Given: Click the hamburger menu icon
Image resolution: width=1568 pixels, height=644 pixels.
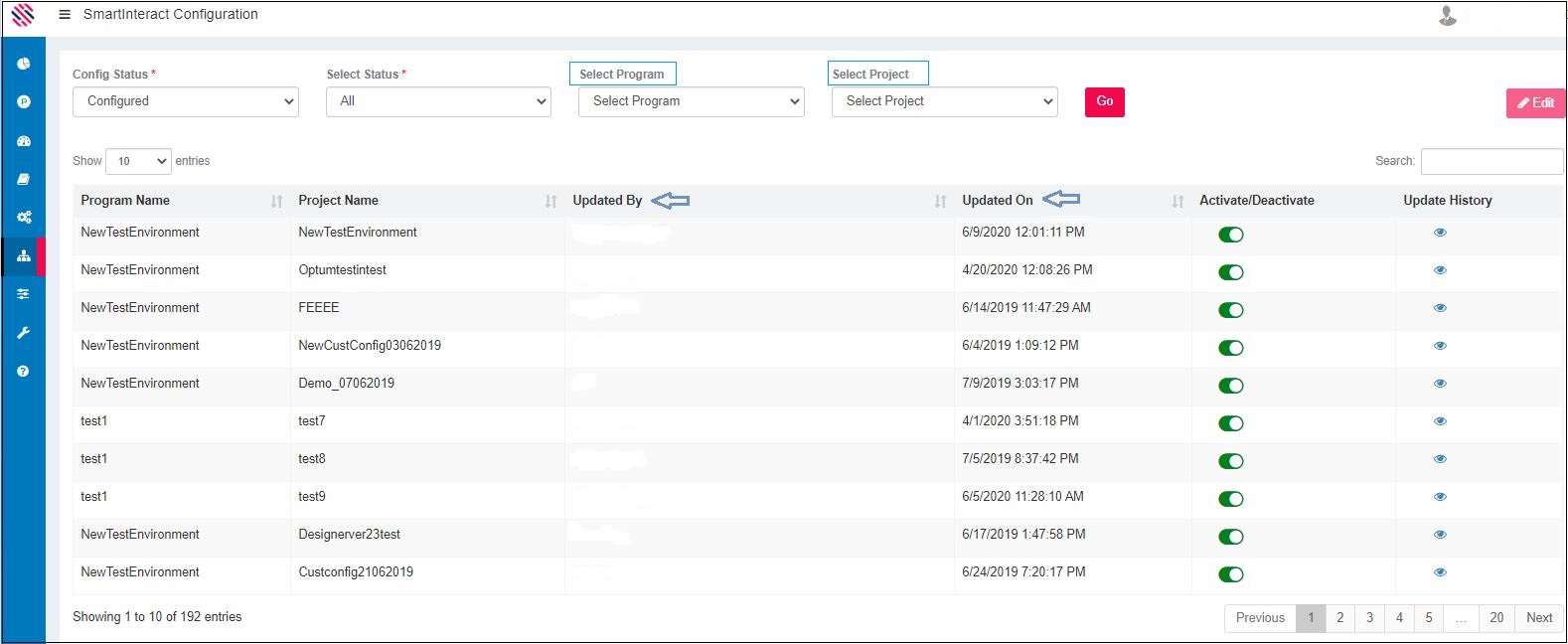Looking at the screenshot, I should 65,15.
